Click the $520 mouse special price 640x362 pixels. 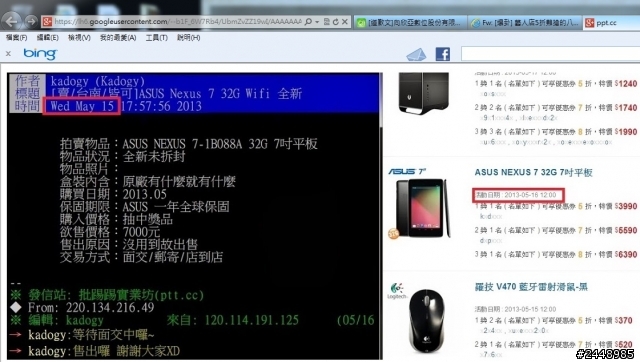click(x=624, y=344)
